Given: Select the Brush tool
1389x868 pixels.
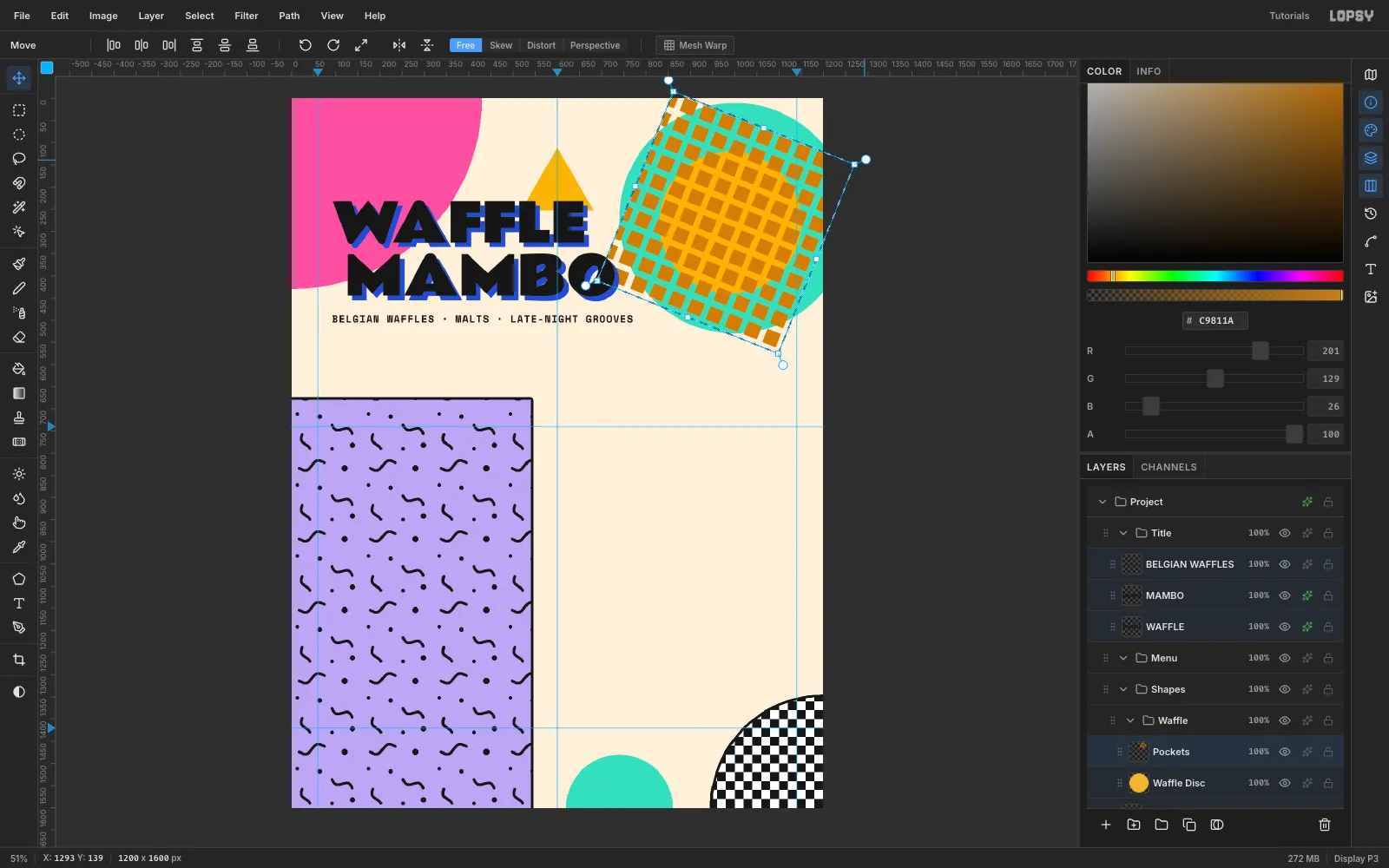Looking at the screenshot, I should [x=19, y=264].
